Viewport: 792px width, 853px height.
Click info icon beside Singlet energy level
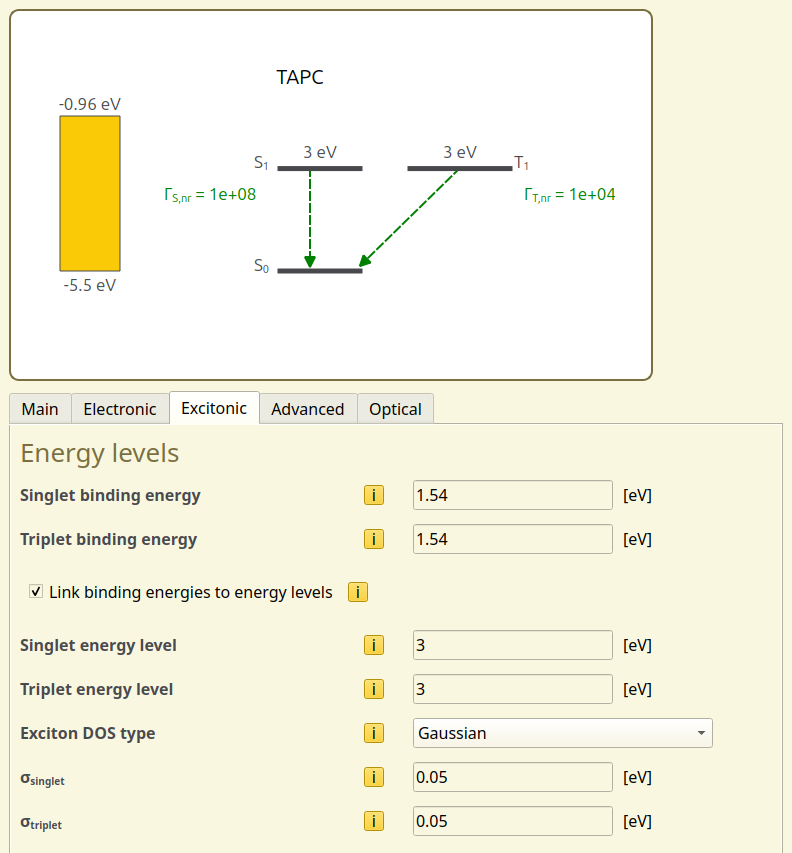(373, 646)
